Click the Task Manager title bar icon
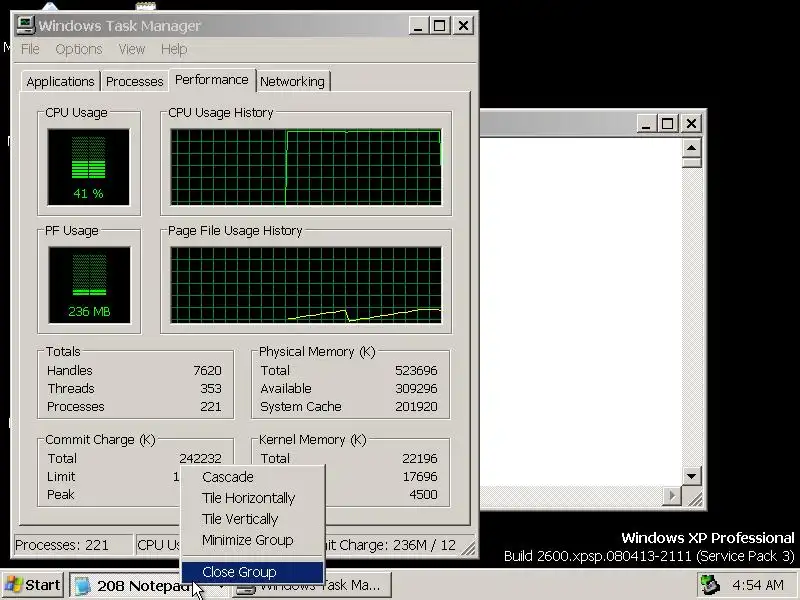Image resolution: width=800 pixels, height=600 pixels. [25, 25]
